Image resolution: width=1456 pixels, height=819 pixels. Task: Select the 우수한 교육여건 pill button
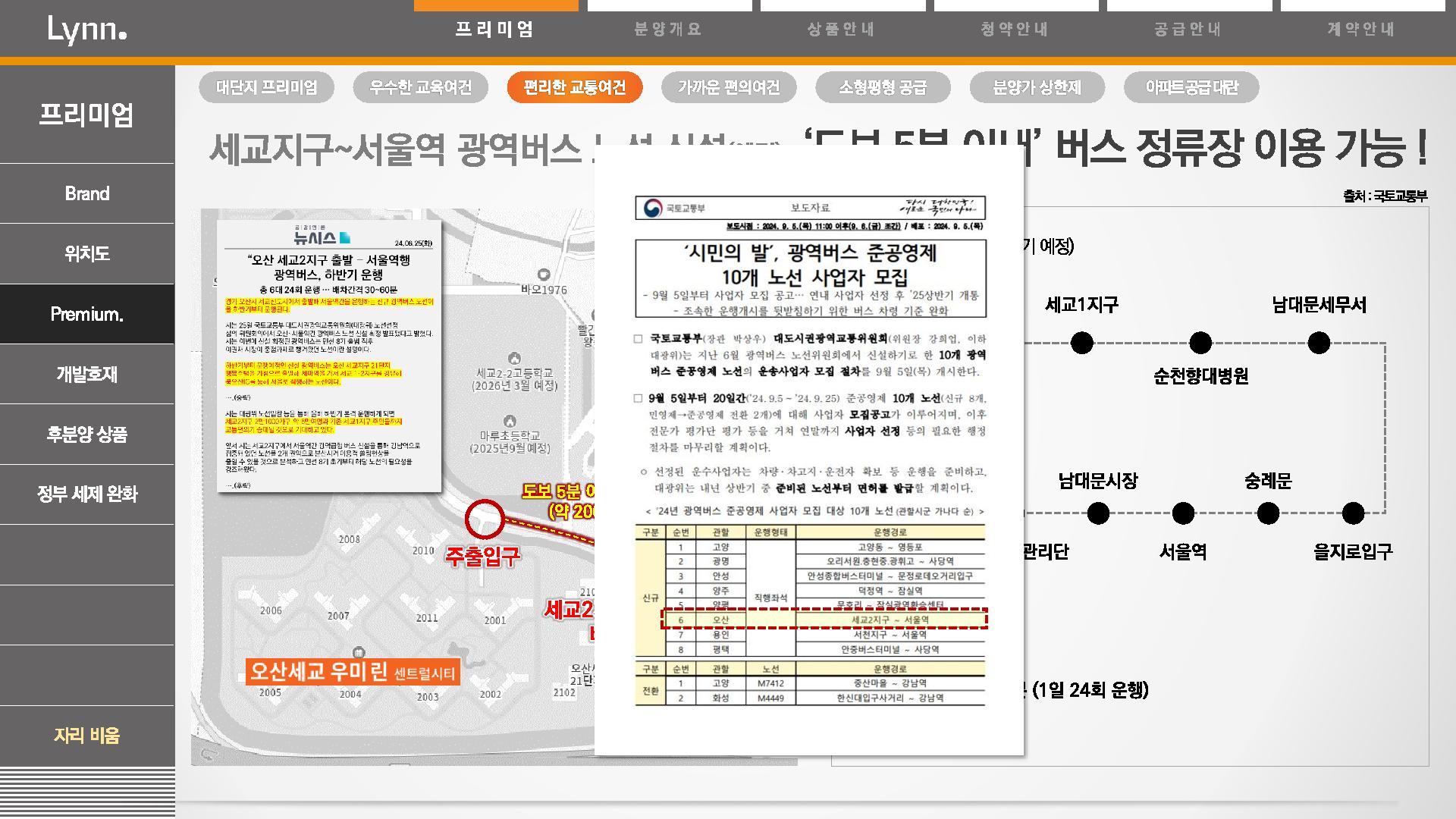[x=421, y=87]
